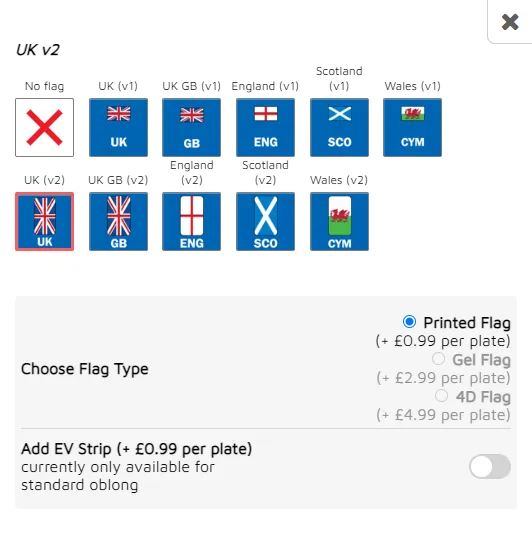Viewport: 532px width, 549px height.
Task: Click the Gel Flag label text
Action: coord(481,360)
